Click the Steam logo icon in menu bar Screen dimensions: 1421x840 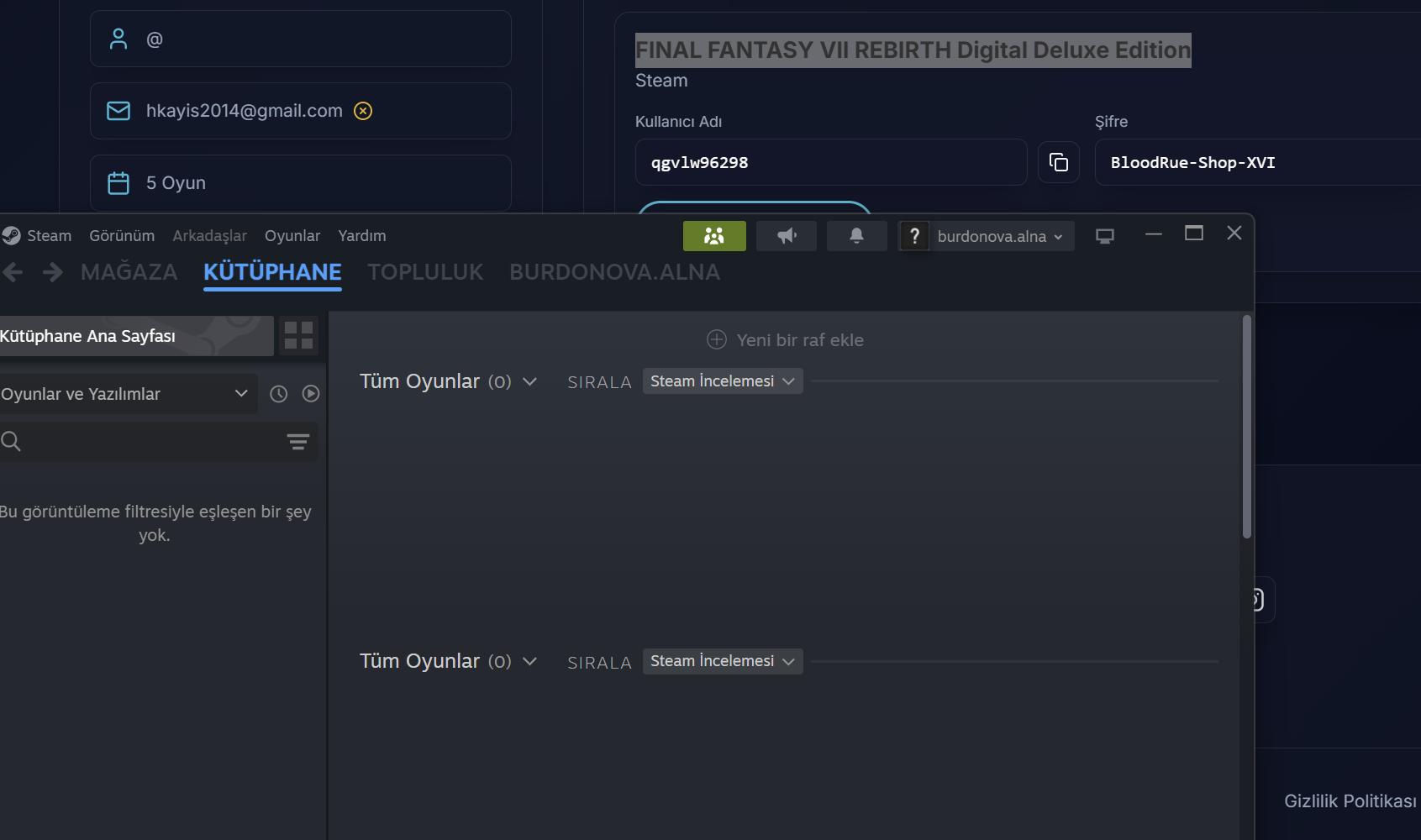coord(11,236)
